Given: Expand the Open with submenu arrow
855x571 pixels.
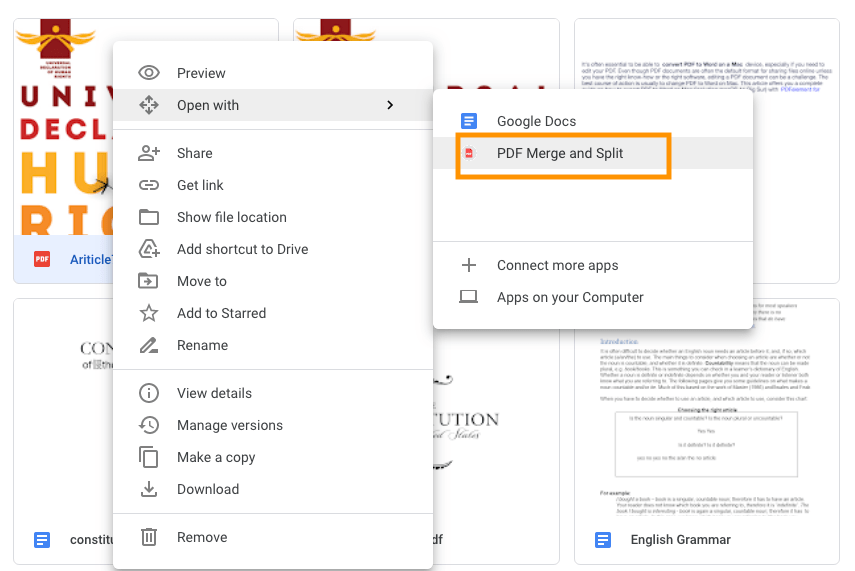Looking at the screenshot, I should (390, 105).
